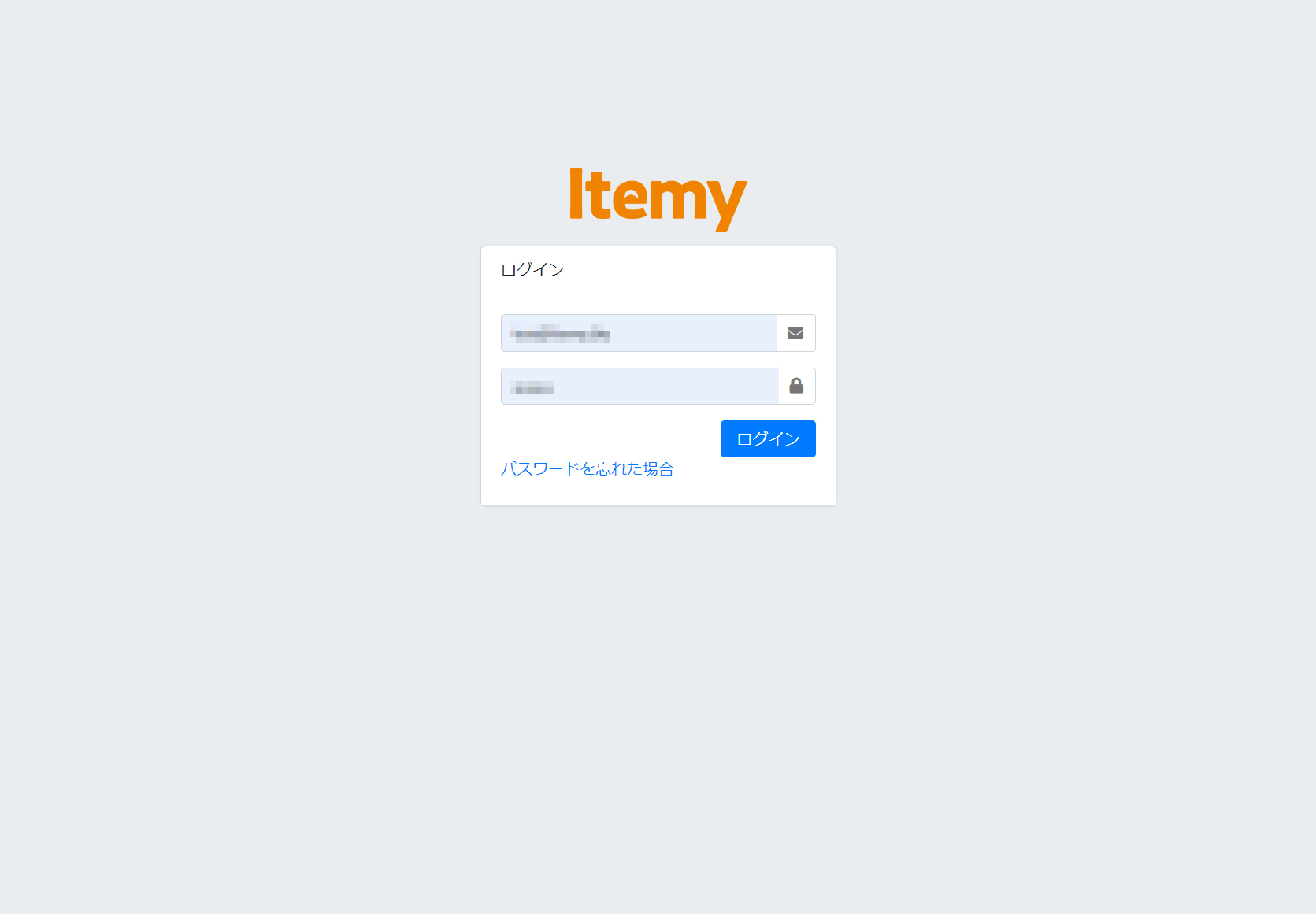This screenshot has width=1316, height=914.
Task: Click empty space right of the email text
Action: (x=693, y=333)
